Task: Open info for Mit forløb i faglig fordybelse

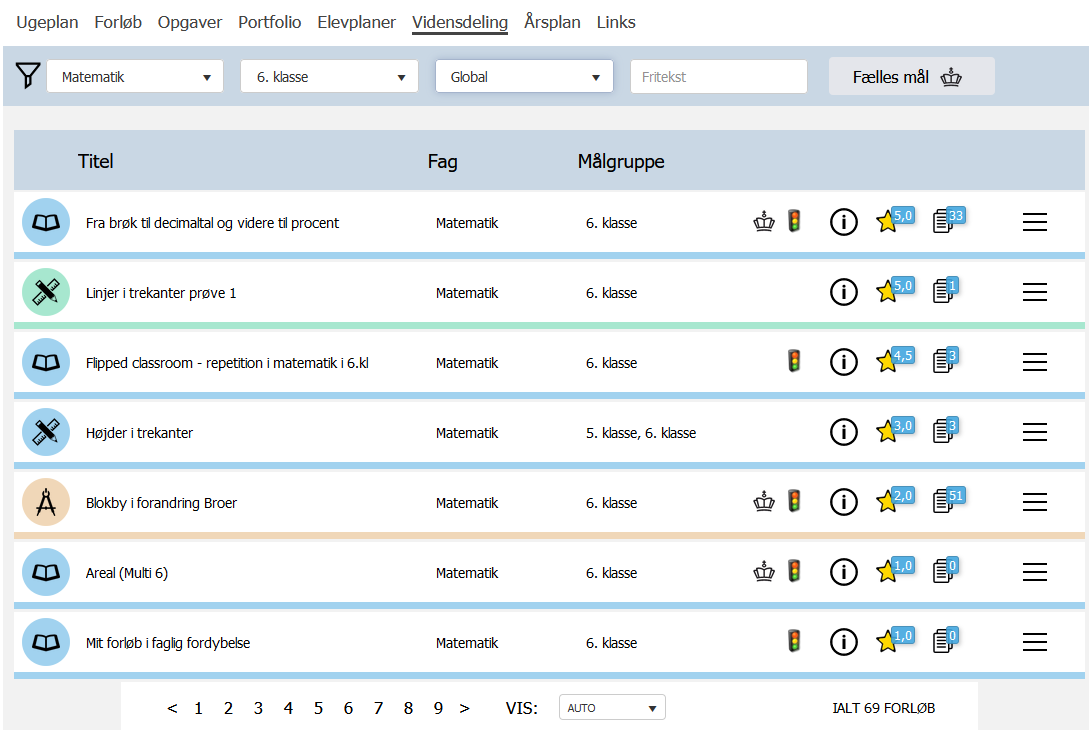Action: 843,642
